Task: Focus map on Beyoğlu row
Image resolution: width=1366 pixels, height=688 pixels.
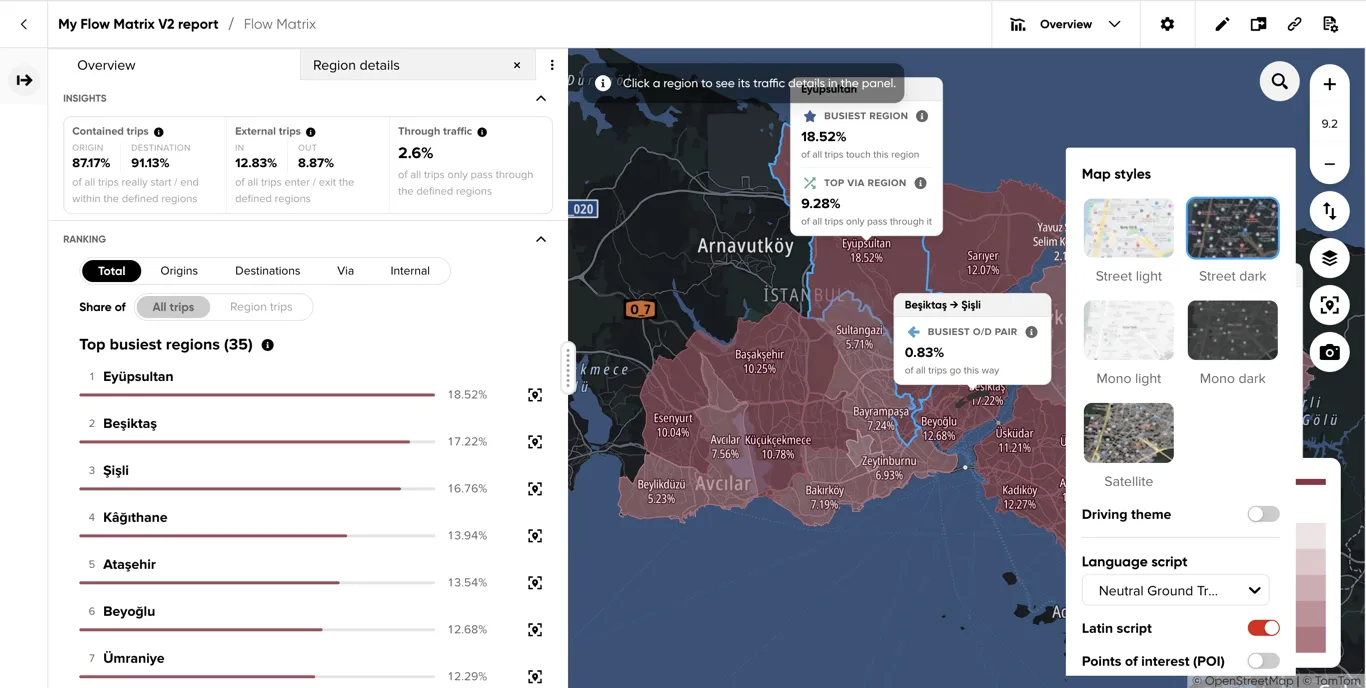Action: [x=535, y=630]
